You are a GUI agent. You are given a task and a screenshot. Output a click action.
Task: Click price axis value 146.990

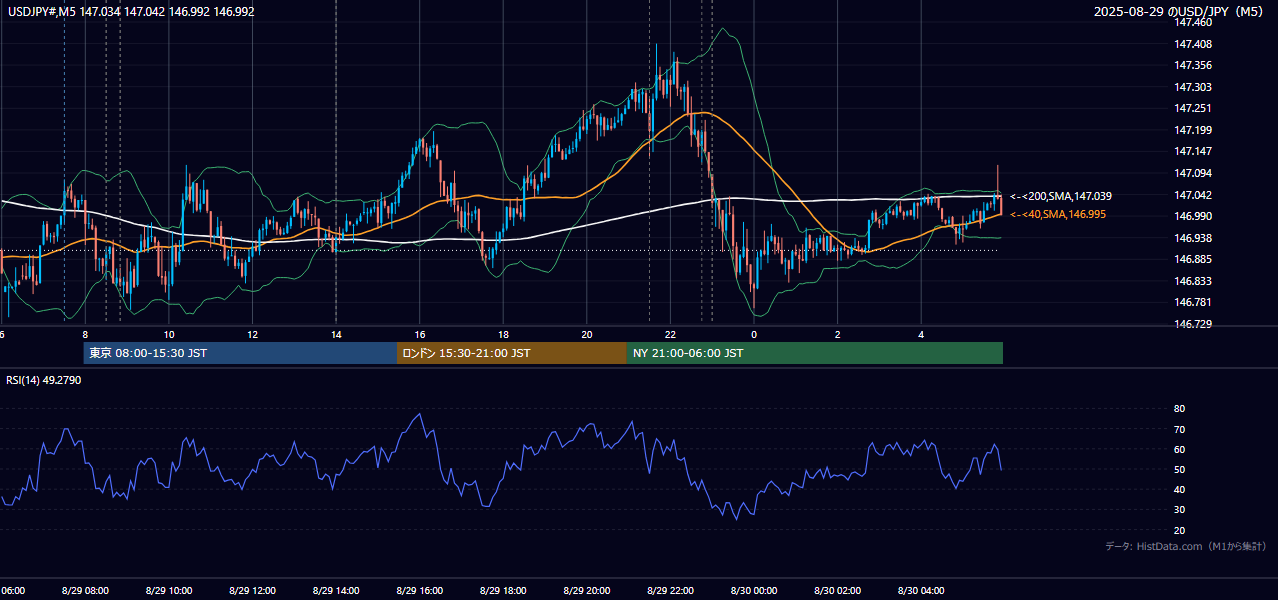(1194, 216)
